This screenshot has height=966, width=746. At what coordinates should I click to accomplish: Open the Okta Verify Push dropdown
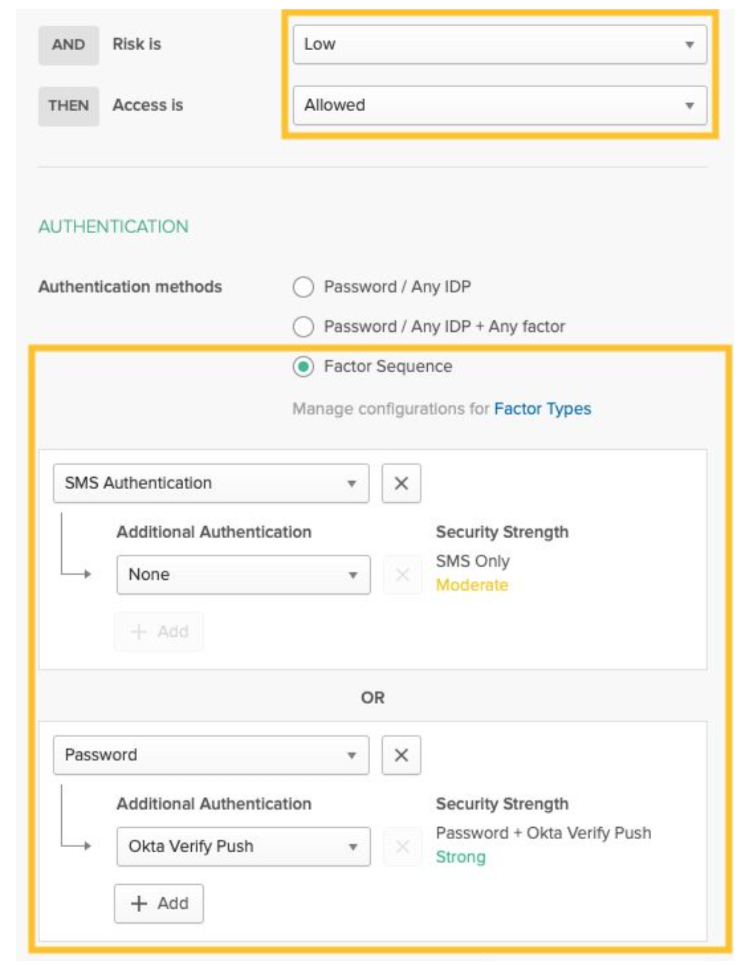click(242, 847)
